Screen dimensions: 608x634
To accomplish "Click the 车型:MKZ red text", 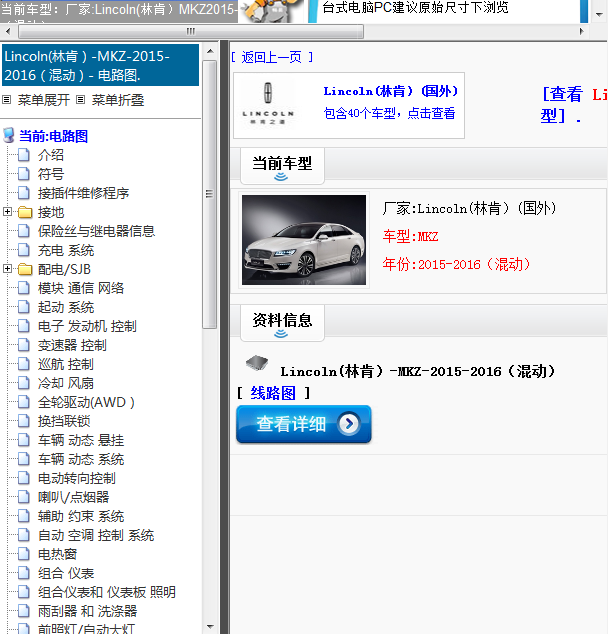I will [x=410, y=236].
